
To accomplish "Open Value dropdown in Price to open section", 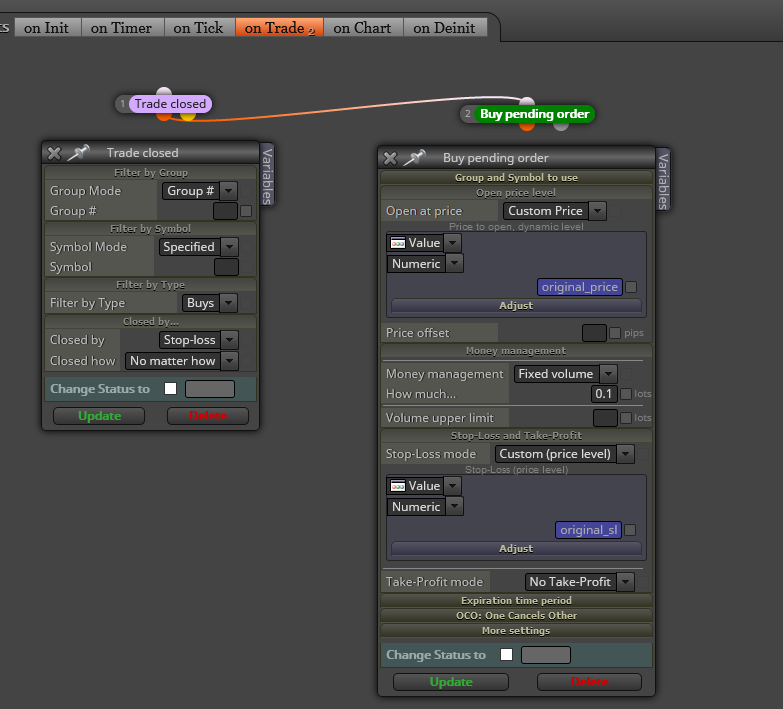I will [x=423, y=243].
